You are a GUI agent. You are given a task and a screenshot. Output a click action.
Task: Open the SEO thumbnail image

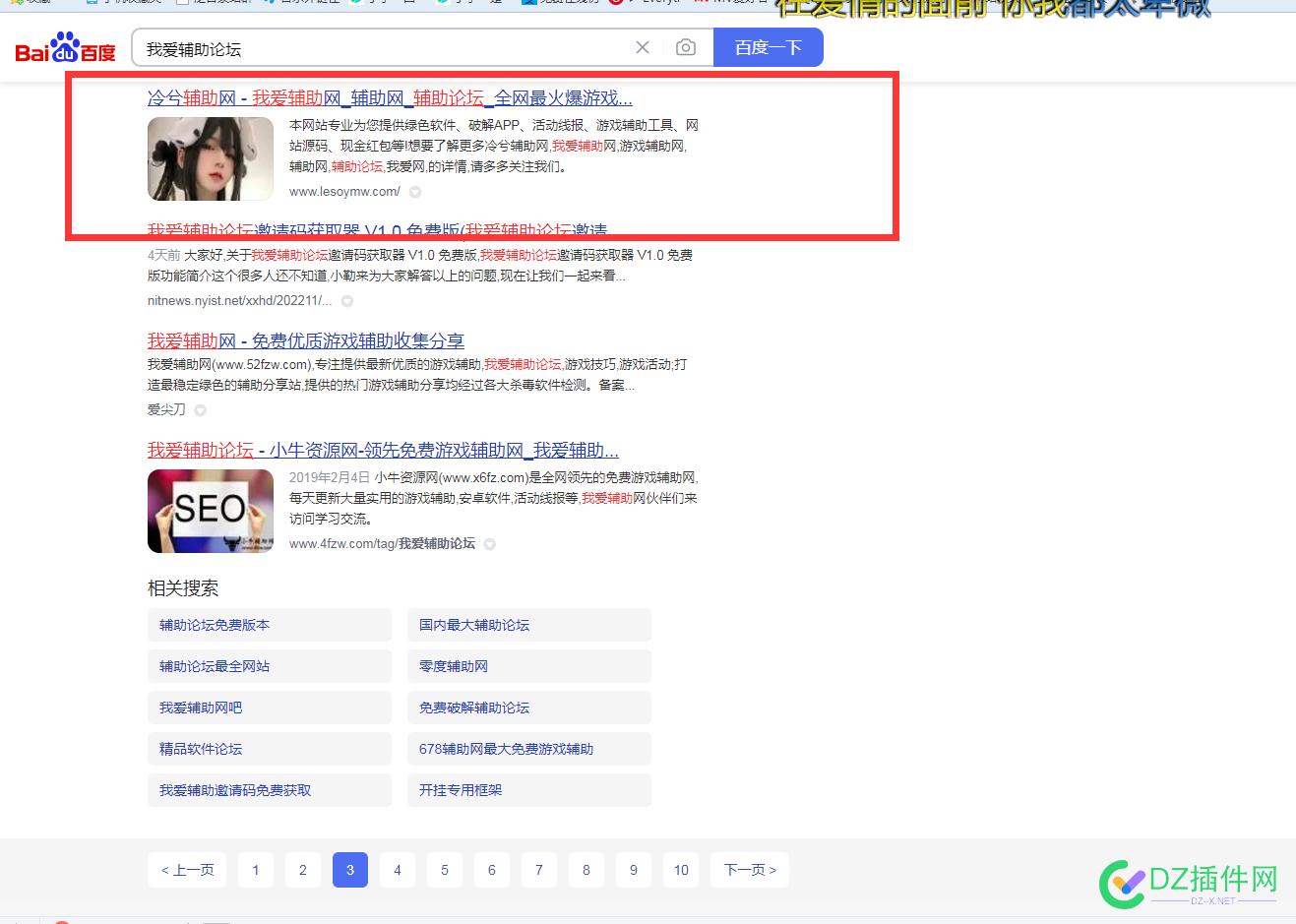click(x=211, y=512)
